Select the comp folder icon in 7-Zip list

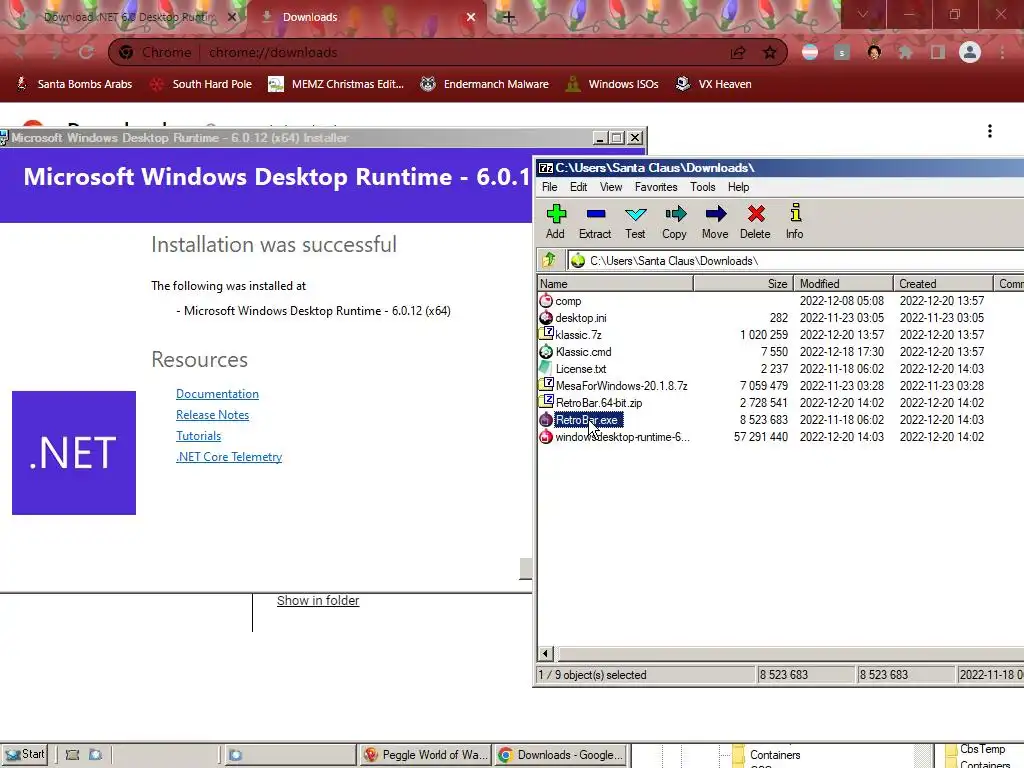[x=546, y=301]
